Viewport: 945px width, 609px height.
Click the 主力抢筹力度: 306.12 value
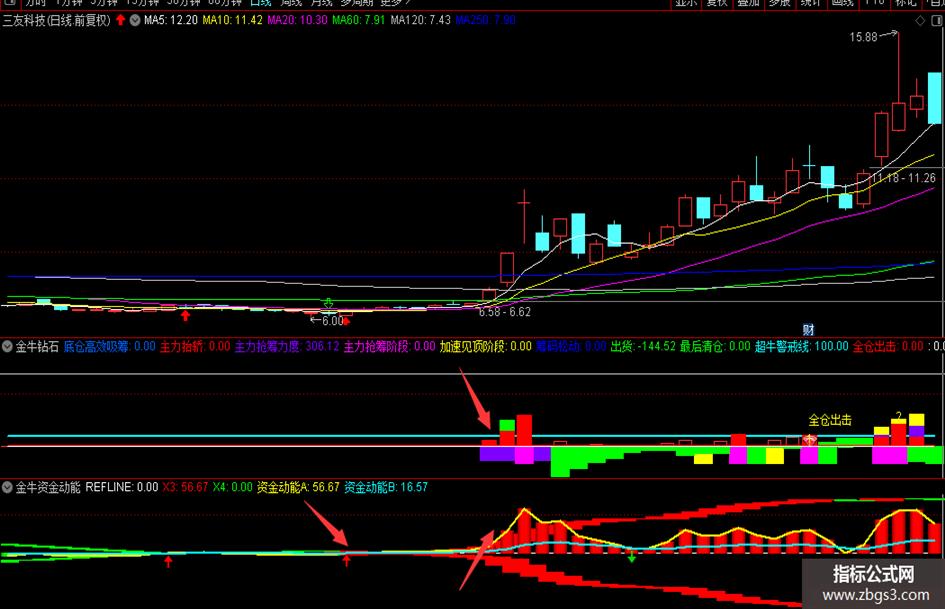pyautogui.click(x=287, y=346)
